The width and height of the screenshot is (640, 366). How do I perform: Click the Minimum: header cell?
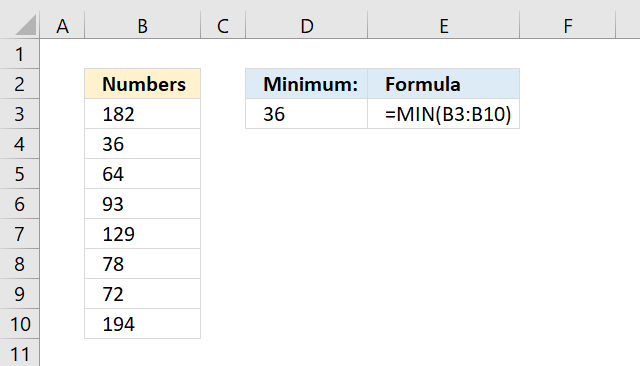click(x=307, y=84)
